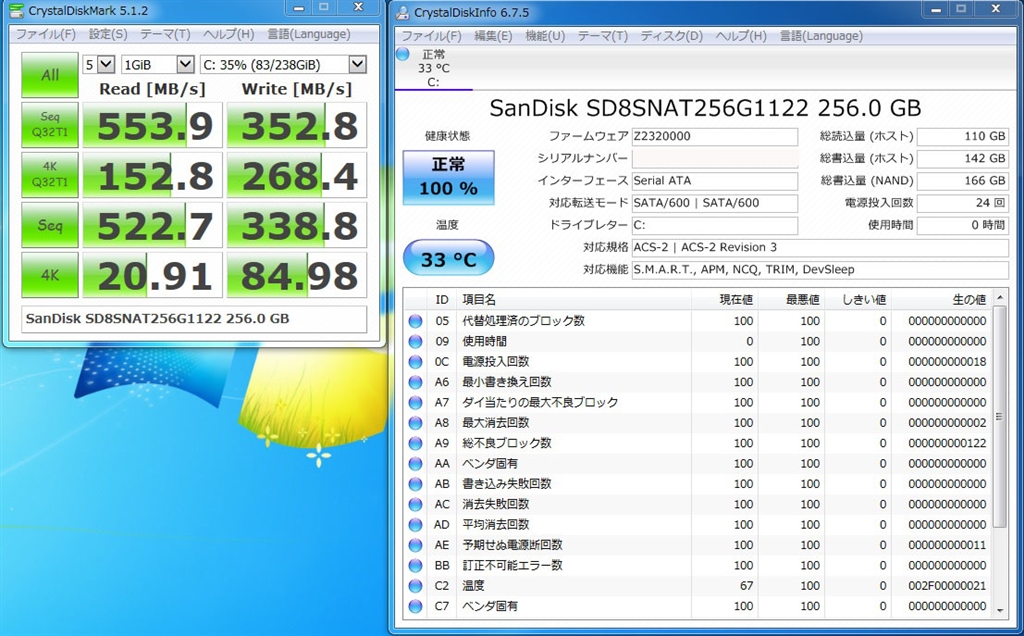The image size is (1024, 636).
Task: Open ディスク(D) menu in CrystalDiskInfo
Action: [671, 36]
